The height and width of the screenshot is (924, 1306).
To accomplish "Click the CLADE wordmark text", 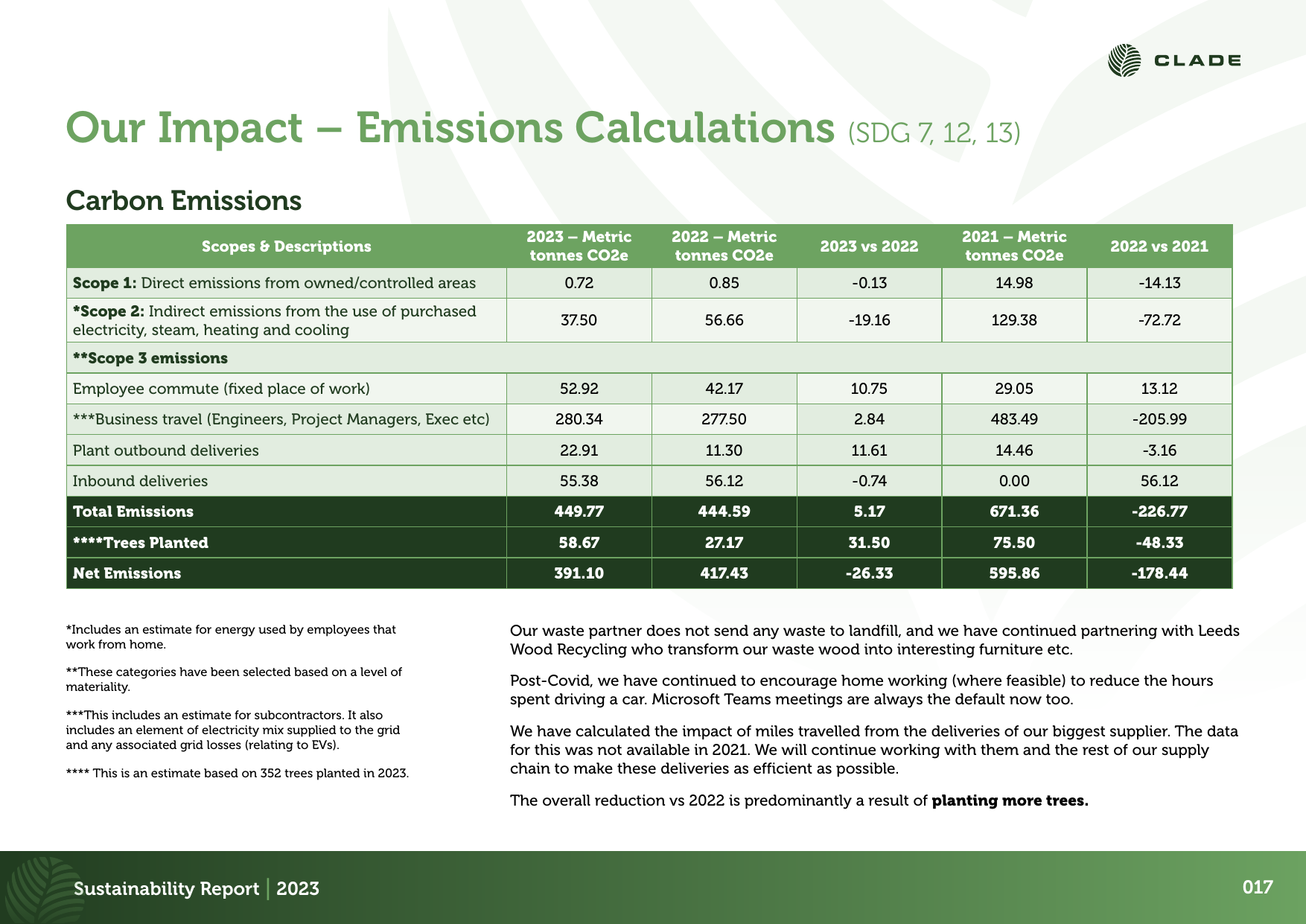I will [1197, 61].
